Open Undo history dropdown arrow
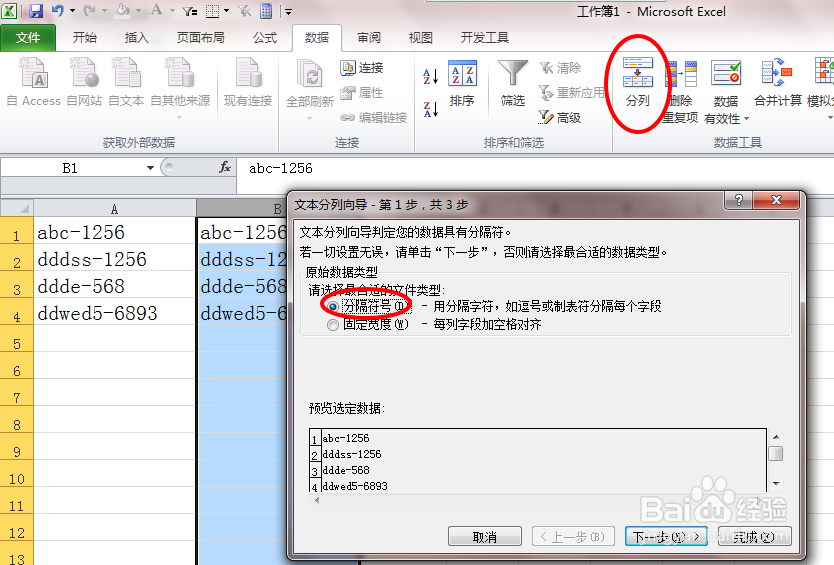 coord(72,11)
